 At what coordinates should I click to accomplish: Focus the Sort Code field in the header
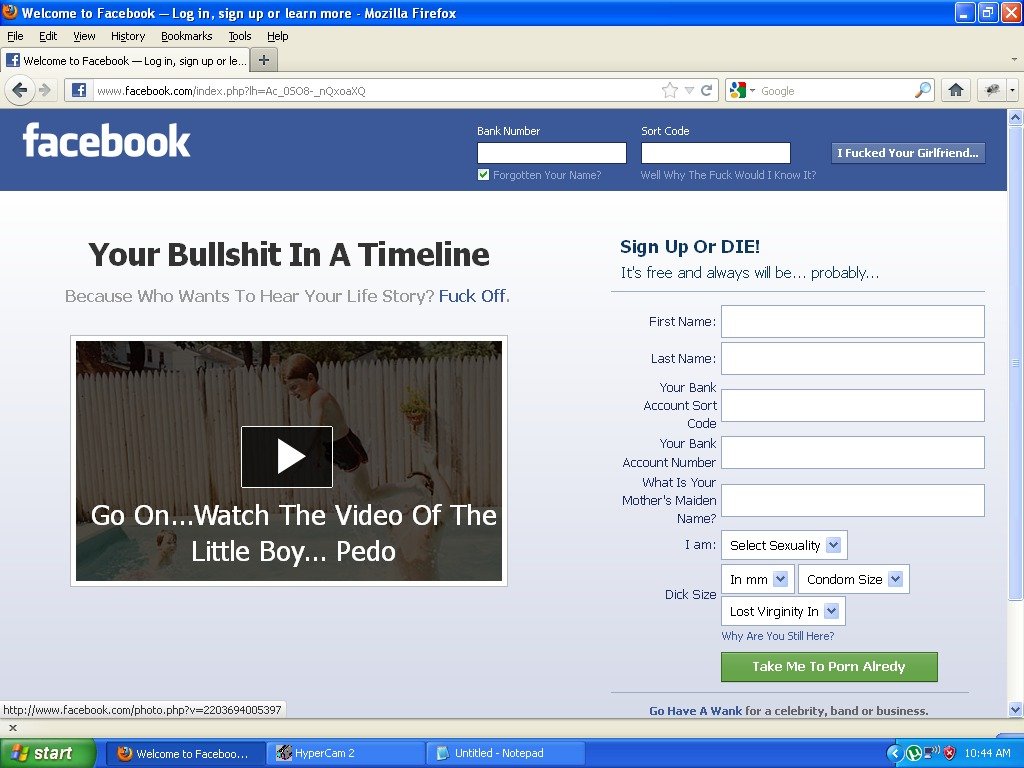click(x=716, y=153)
